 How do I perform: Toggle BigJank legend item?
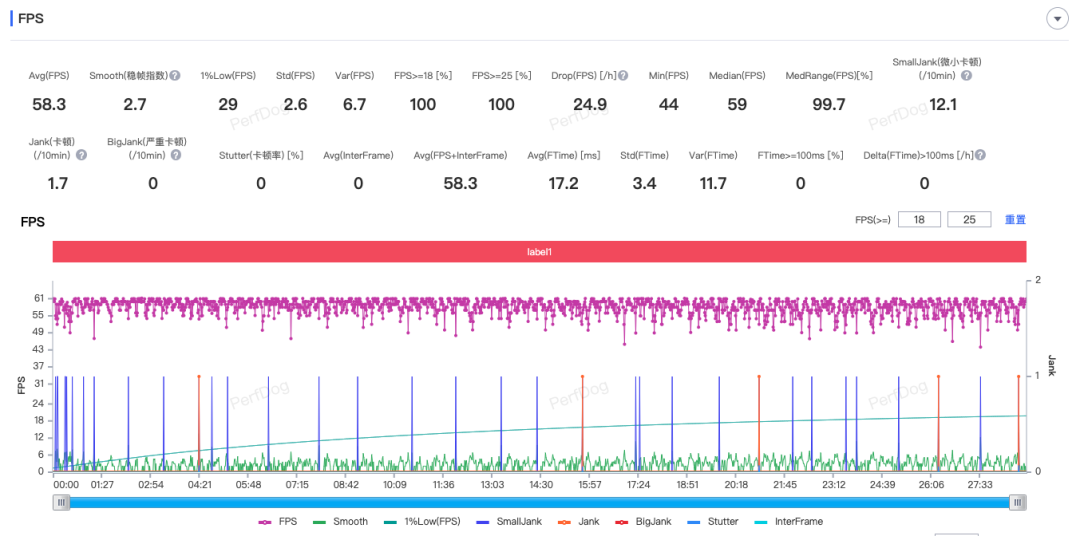[646, 521]
